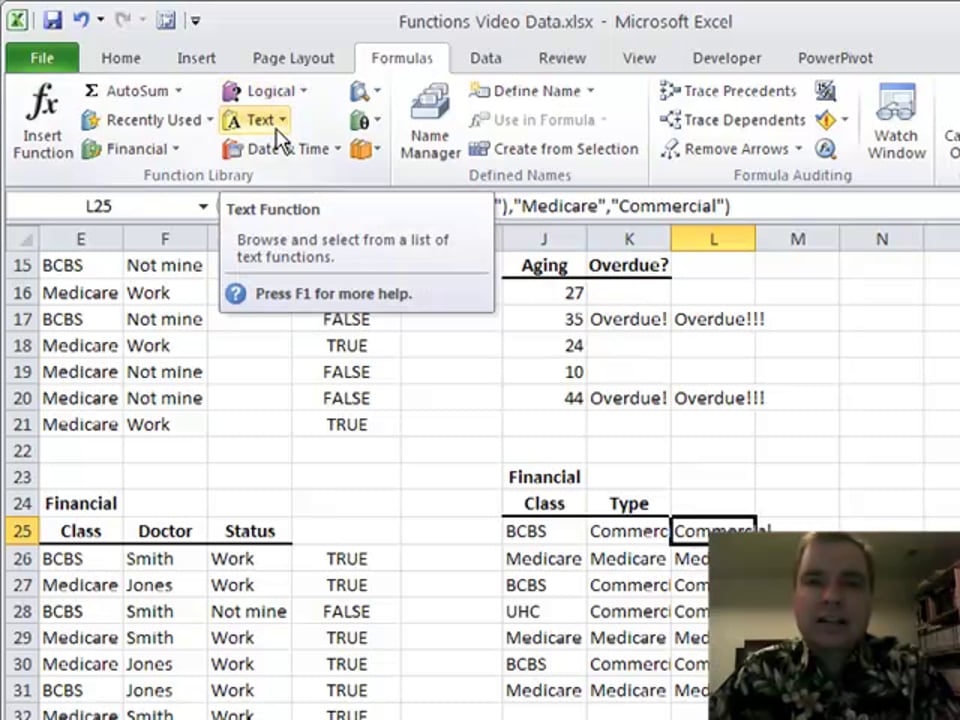The width and height of the screenshot is (960, 720).
Task: Toggle Show Formulas icon
Action: pos(825,91)
